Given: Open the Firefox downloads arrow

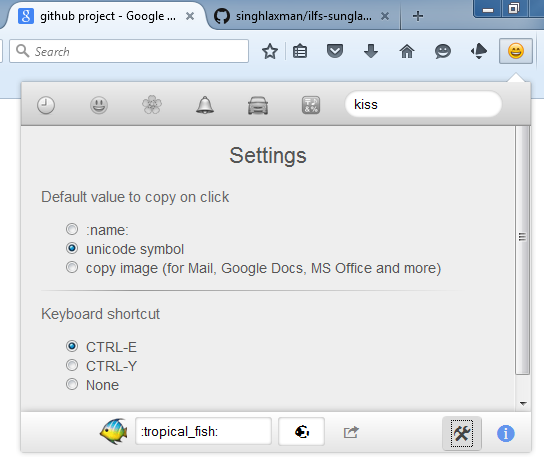Looking at the screenshot, I should point(371,51).
